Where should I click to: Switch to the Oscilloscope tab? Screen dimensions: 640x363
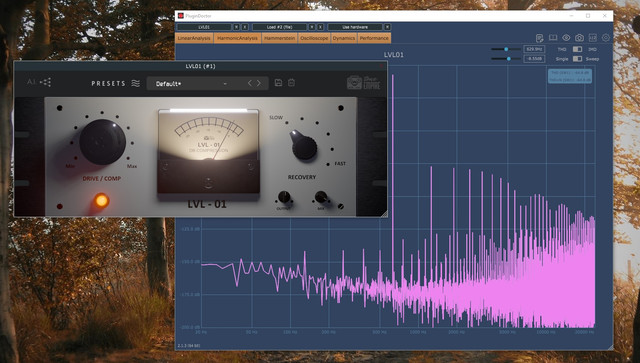(314, 38)
